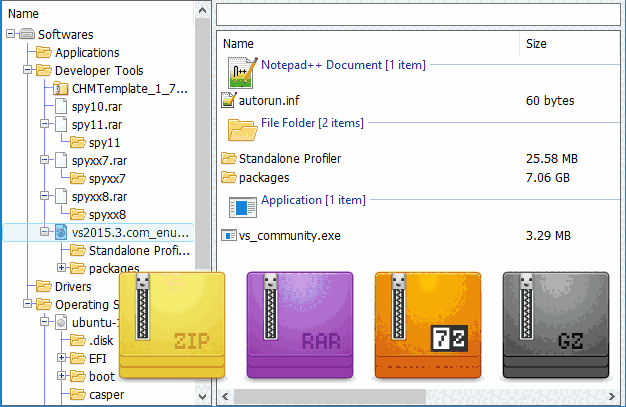Sort file list by Name column

click(238, 44)
